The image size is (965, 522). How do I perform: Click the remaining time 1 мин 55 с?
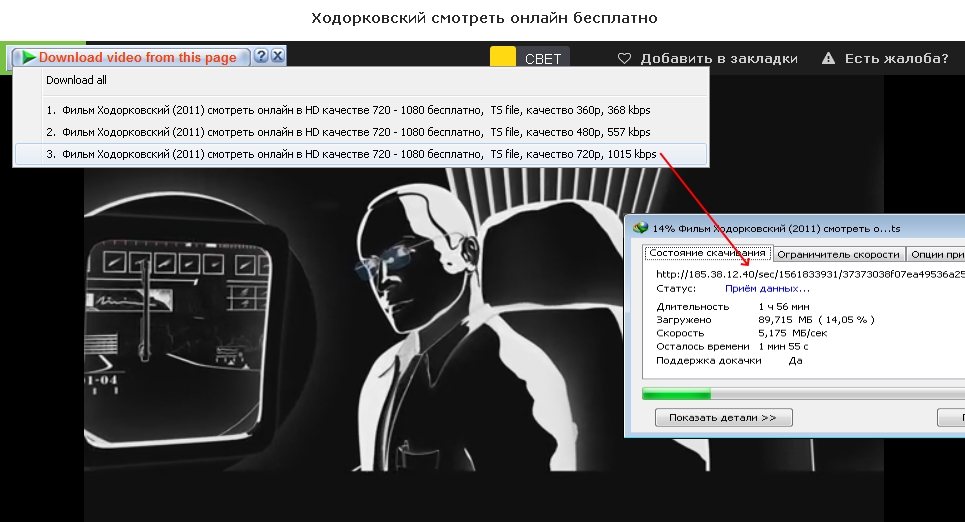tap(783, 347)
